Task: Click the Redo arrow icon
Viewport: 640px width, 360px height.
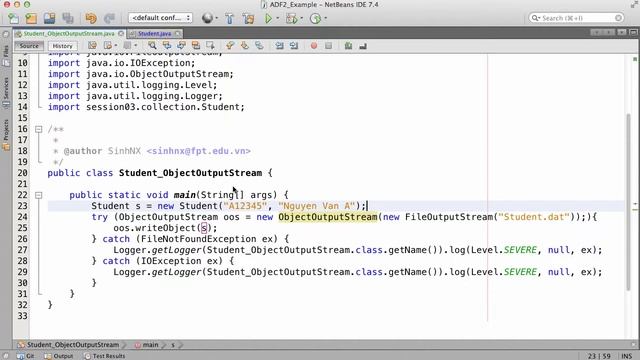Action: [109, 18]
